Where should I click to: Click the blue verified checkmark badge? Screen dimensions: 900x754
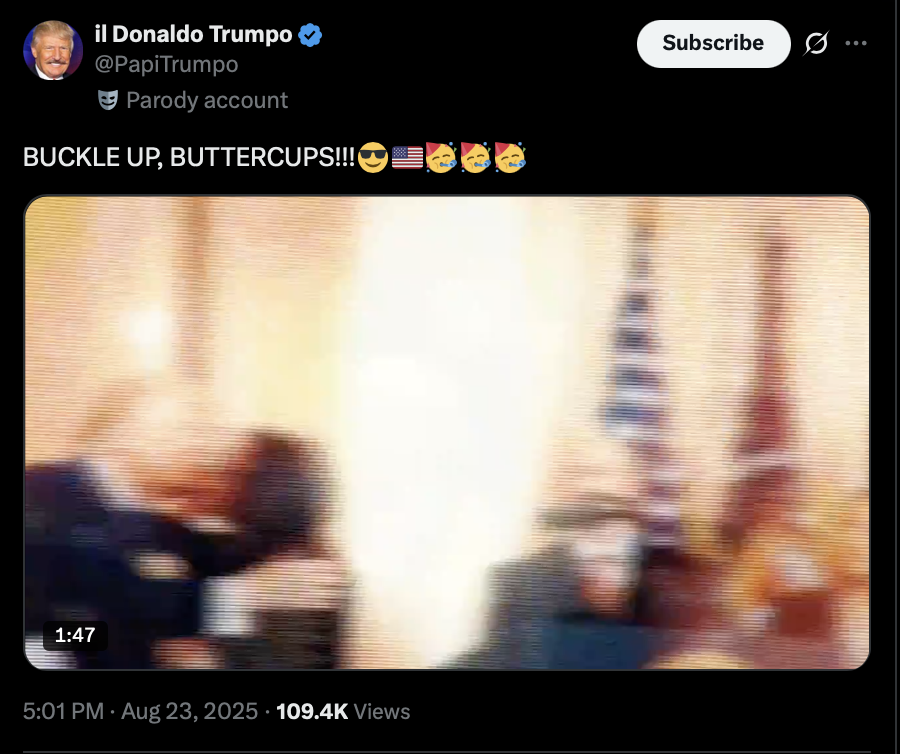[310, 35]
